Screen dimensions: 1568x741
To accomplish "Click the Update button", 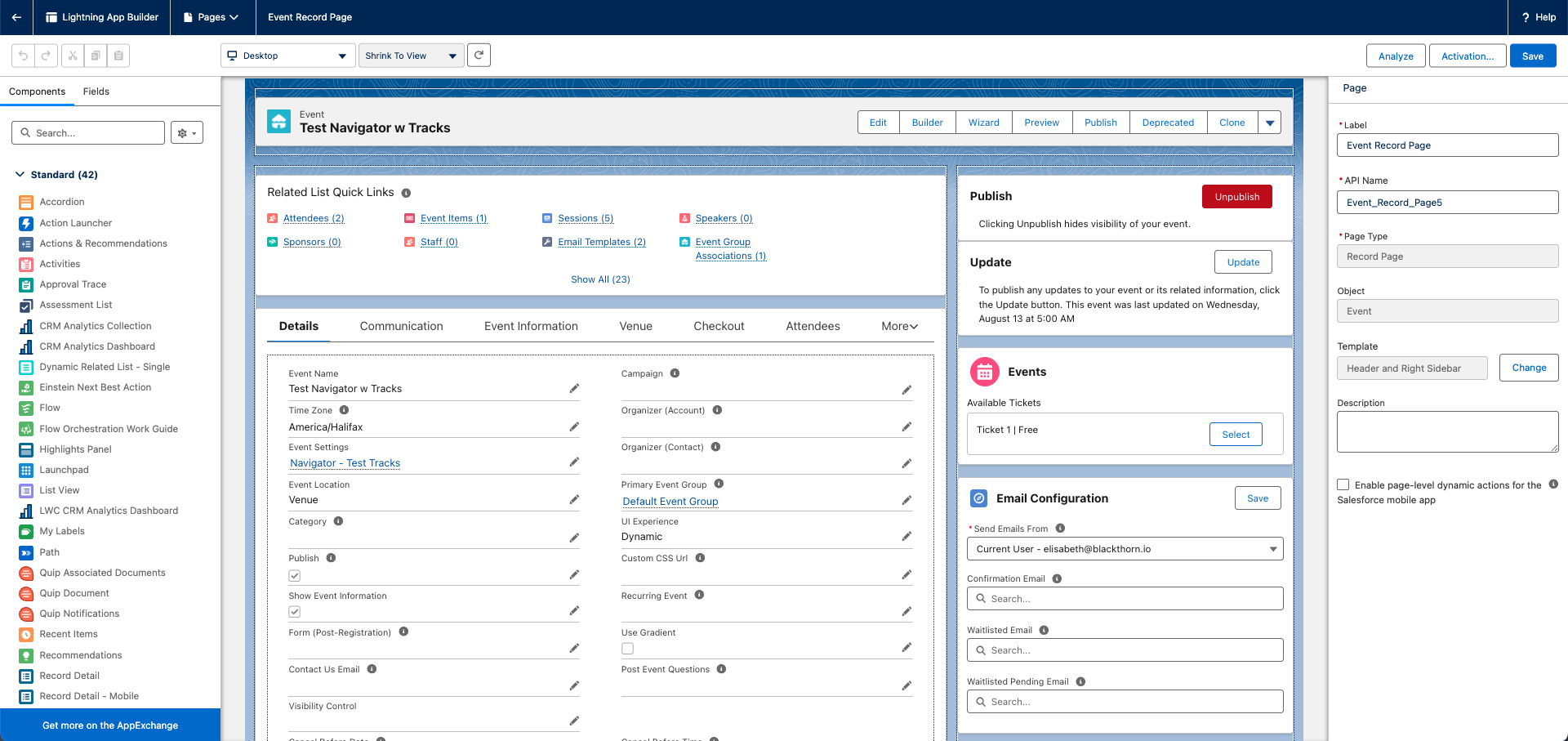I will pyautogui.click(x=1243, y=262).
